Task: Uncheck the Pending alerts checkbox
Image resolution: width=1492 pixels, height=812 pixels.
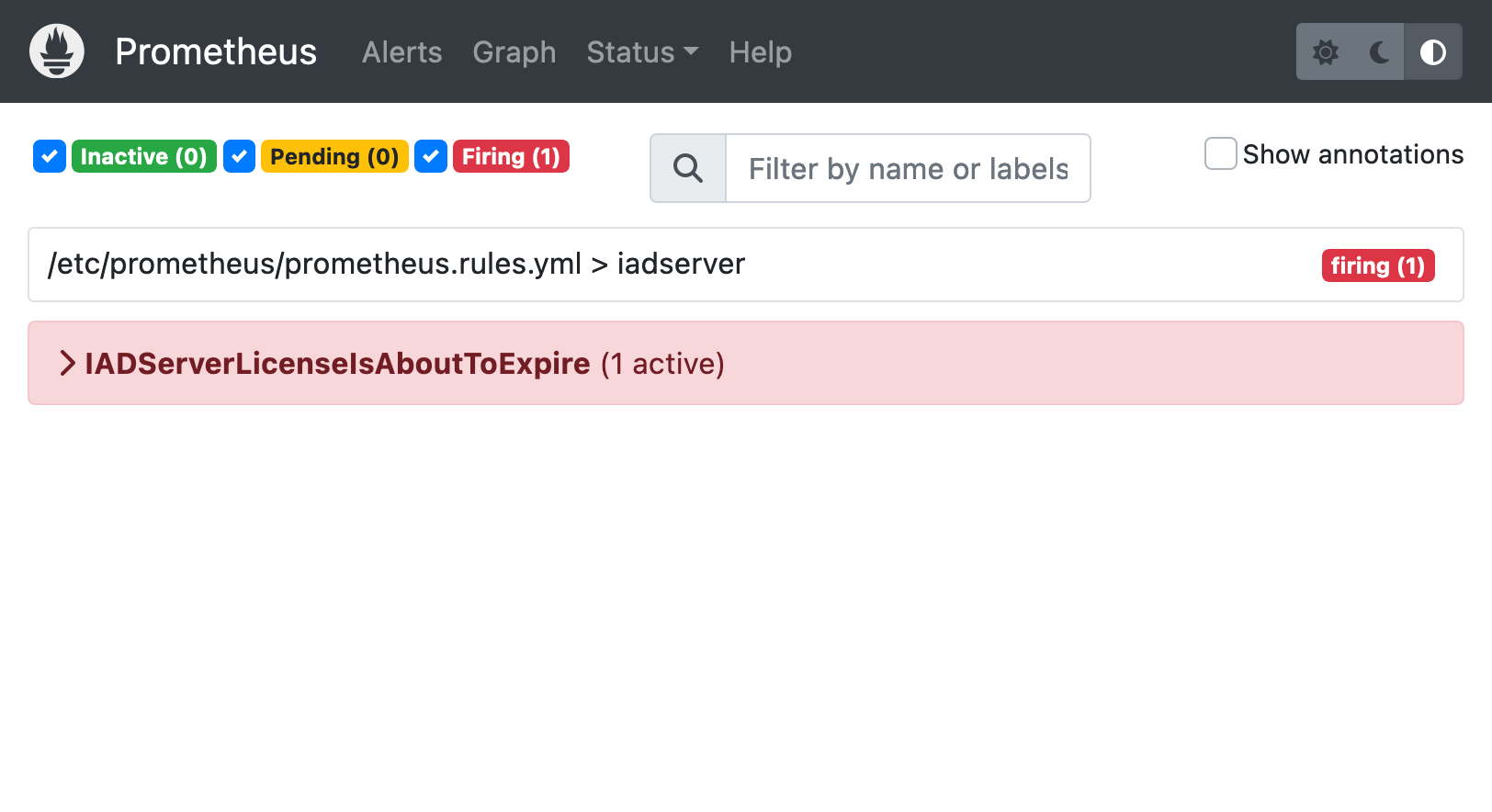Action: pos(240,156)
